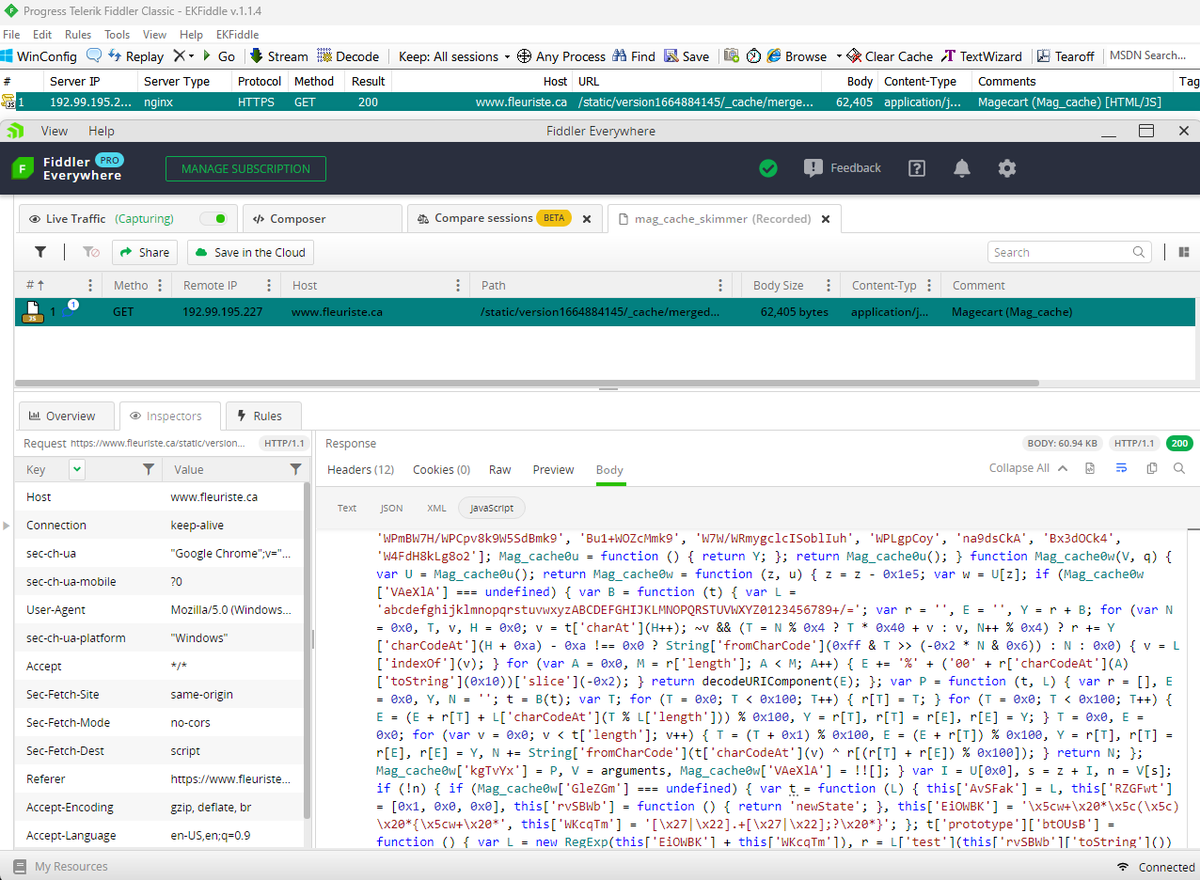The height and width of the screenshot is (880, 1200).
Task: Open Keep: All sessions dropdown
Action: [x=454, y=56]
